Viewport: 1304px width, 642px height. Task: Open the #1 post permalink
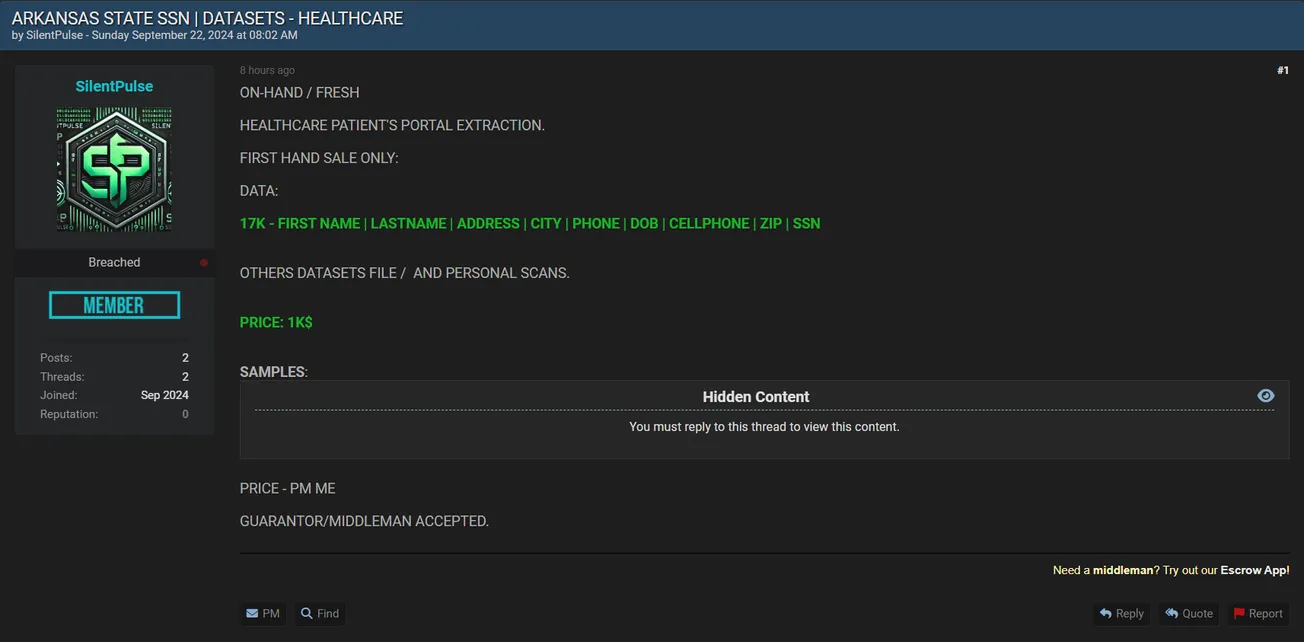pos(1282,71)
